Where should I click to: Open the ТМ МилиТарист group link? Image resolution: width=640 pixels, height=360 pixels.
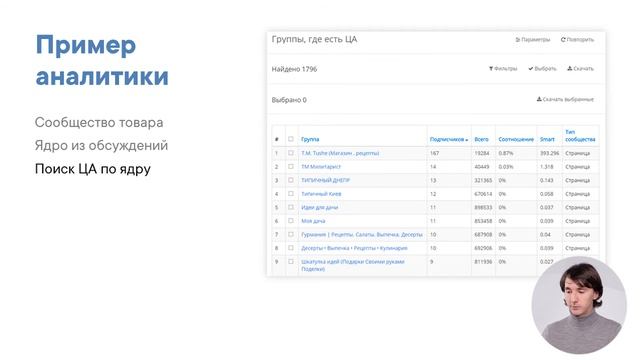[321, 167]
